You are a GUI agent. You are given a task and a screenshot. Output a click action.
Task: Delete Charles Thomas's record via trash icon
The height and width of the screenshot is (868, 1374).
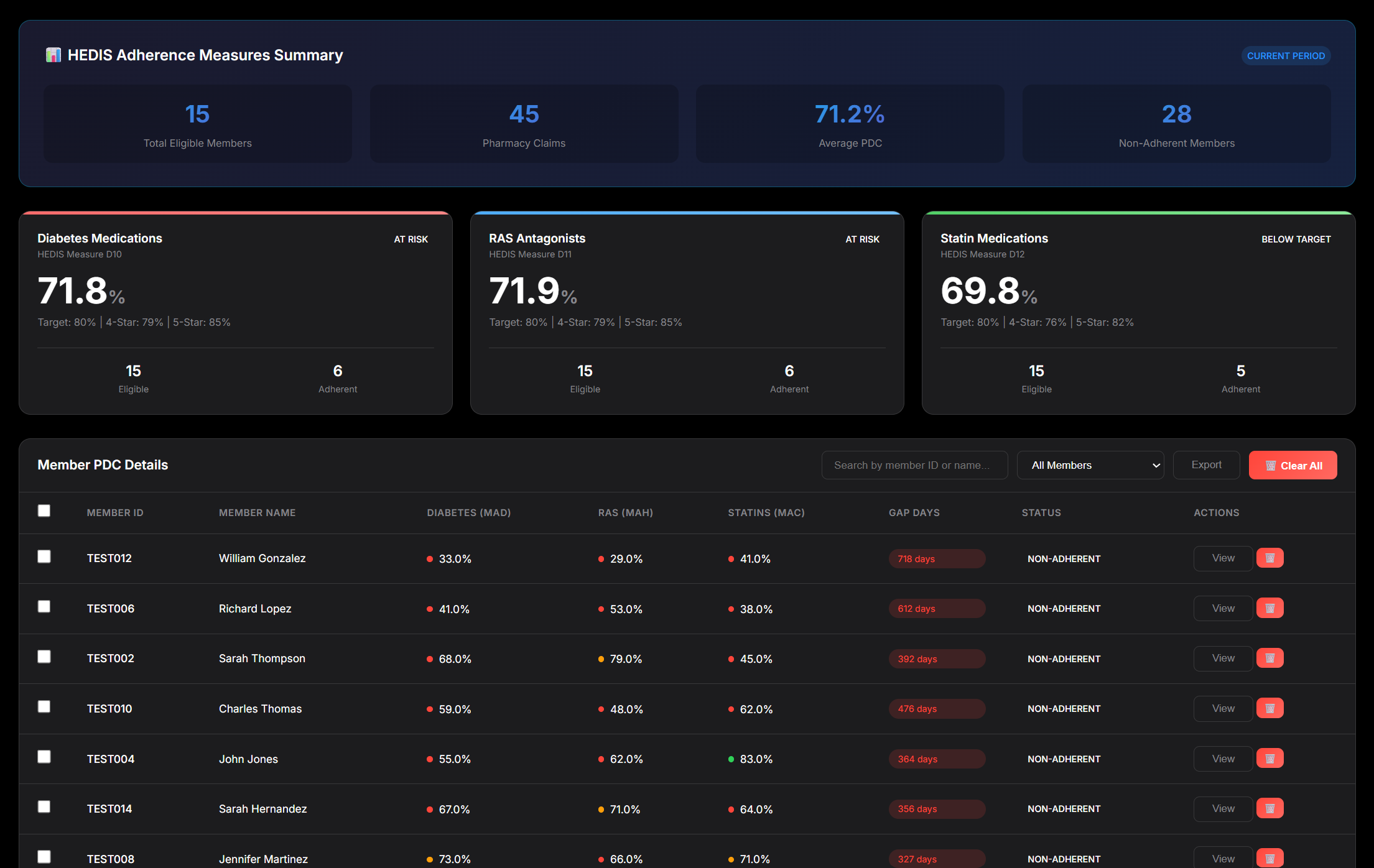pyautogui.click(x=1270, y=708)
